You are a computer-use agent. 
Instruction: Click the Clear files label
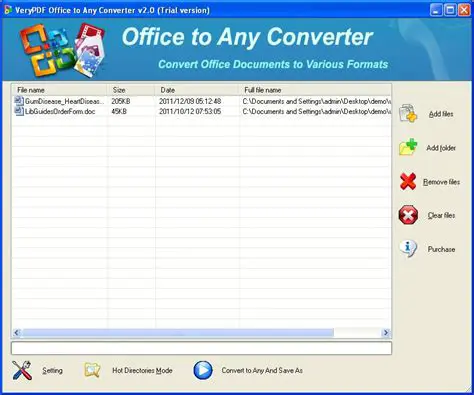click(441, 215)
